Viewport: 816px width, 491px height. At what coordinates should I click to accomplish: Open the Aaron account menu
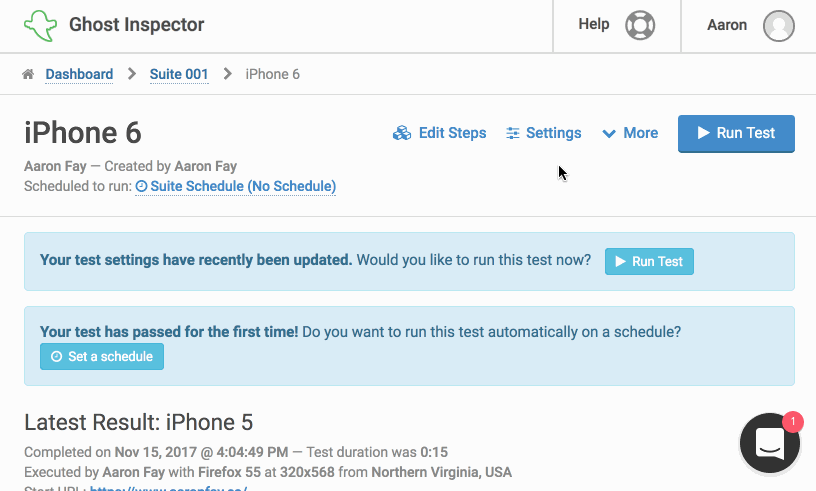click(750, 25)
